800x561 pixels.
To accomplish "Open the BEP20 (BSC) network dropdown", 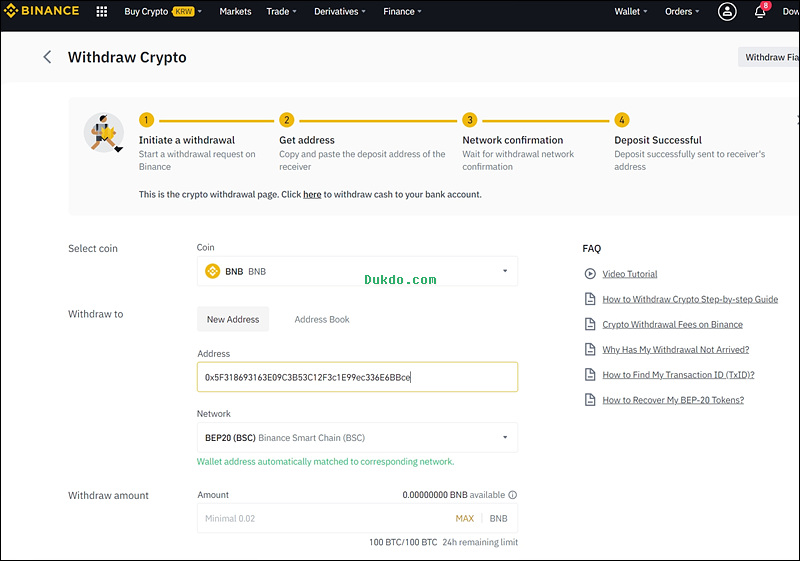I will [357, 438].
